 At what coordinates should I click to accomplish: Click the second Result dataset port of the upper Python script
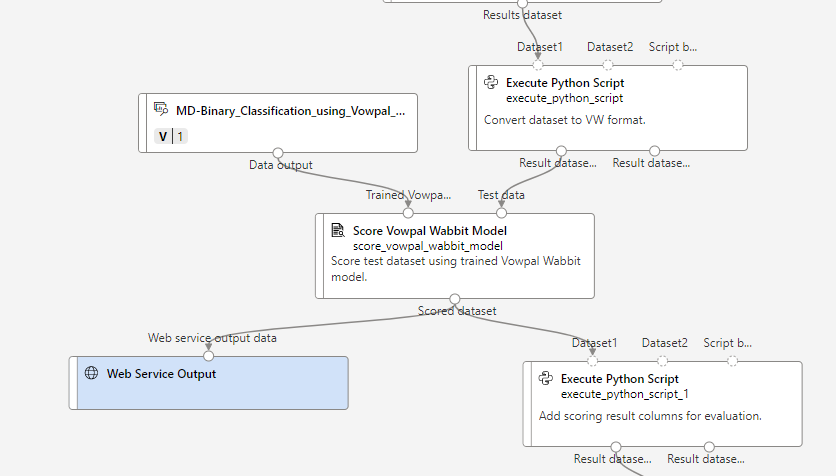pos(654,151)
